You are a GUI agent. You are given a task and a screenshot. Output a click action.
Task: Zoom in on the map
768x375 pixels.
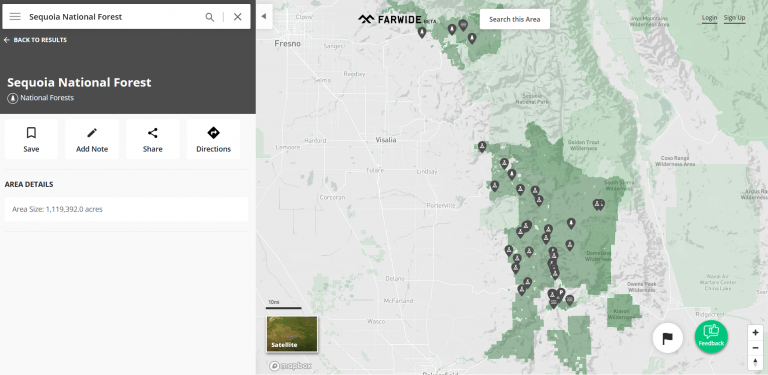click(755, 332)
